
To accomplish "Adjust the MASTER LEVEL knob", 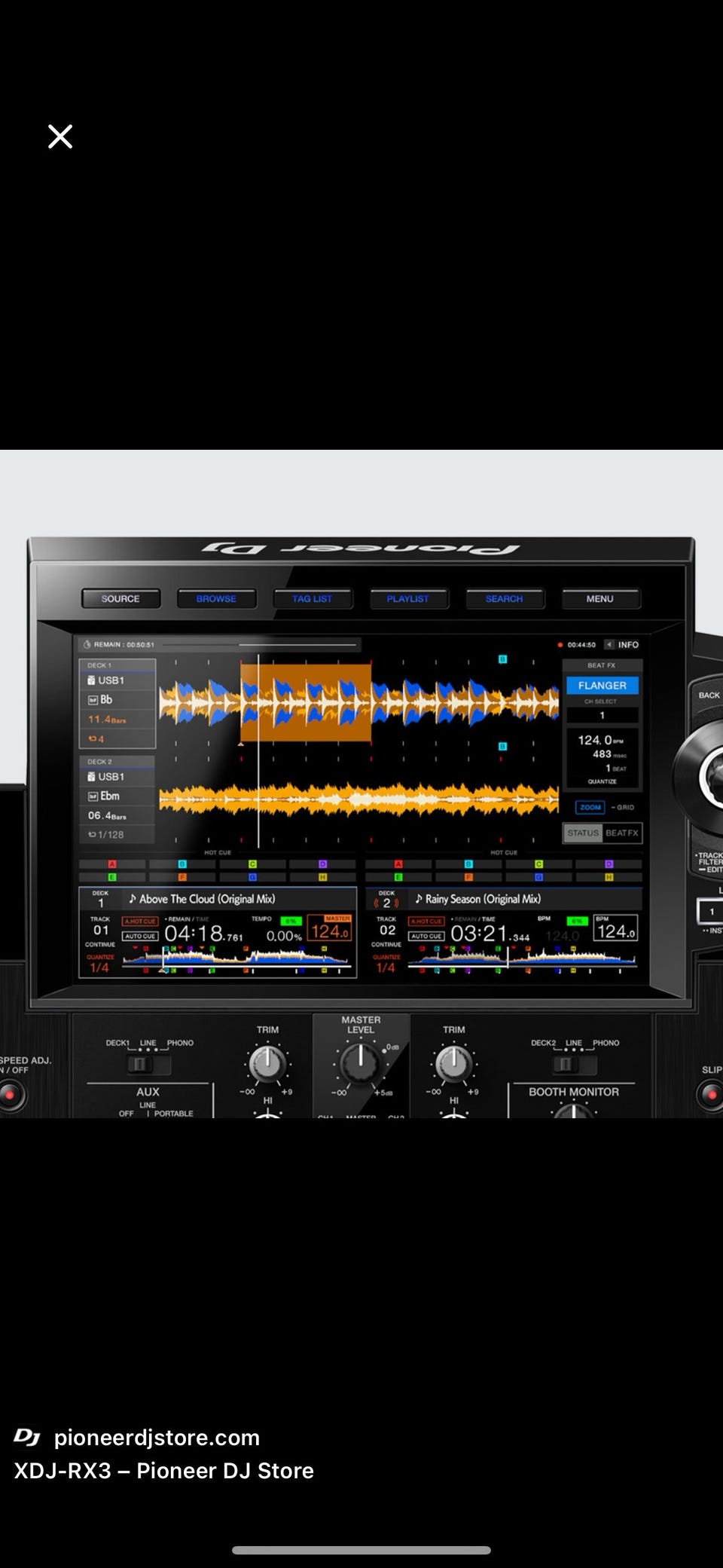I will coord(361,1064).
